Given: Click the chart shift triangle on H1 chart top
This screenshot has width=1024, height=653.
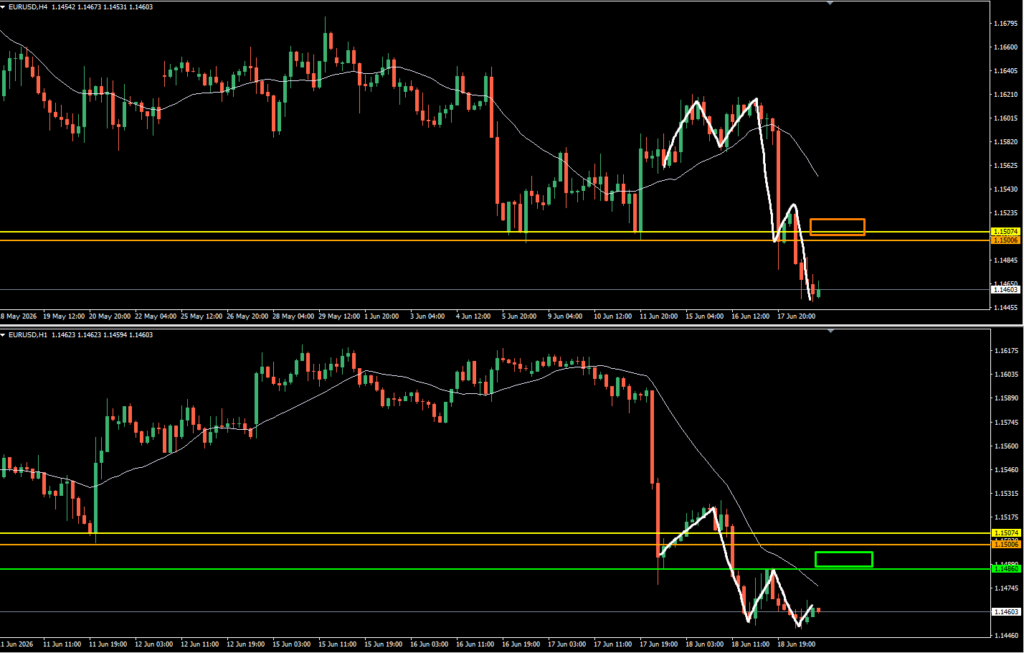Looking at the screenshot, I should coord(830,332).
